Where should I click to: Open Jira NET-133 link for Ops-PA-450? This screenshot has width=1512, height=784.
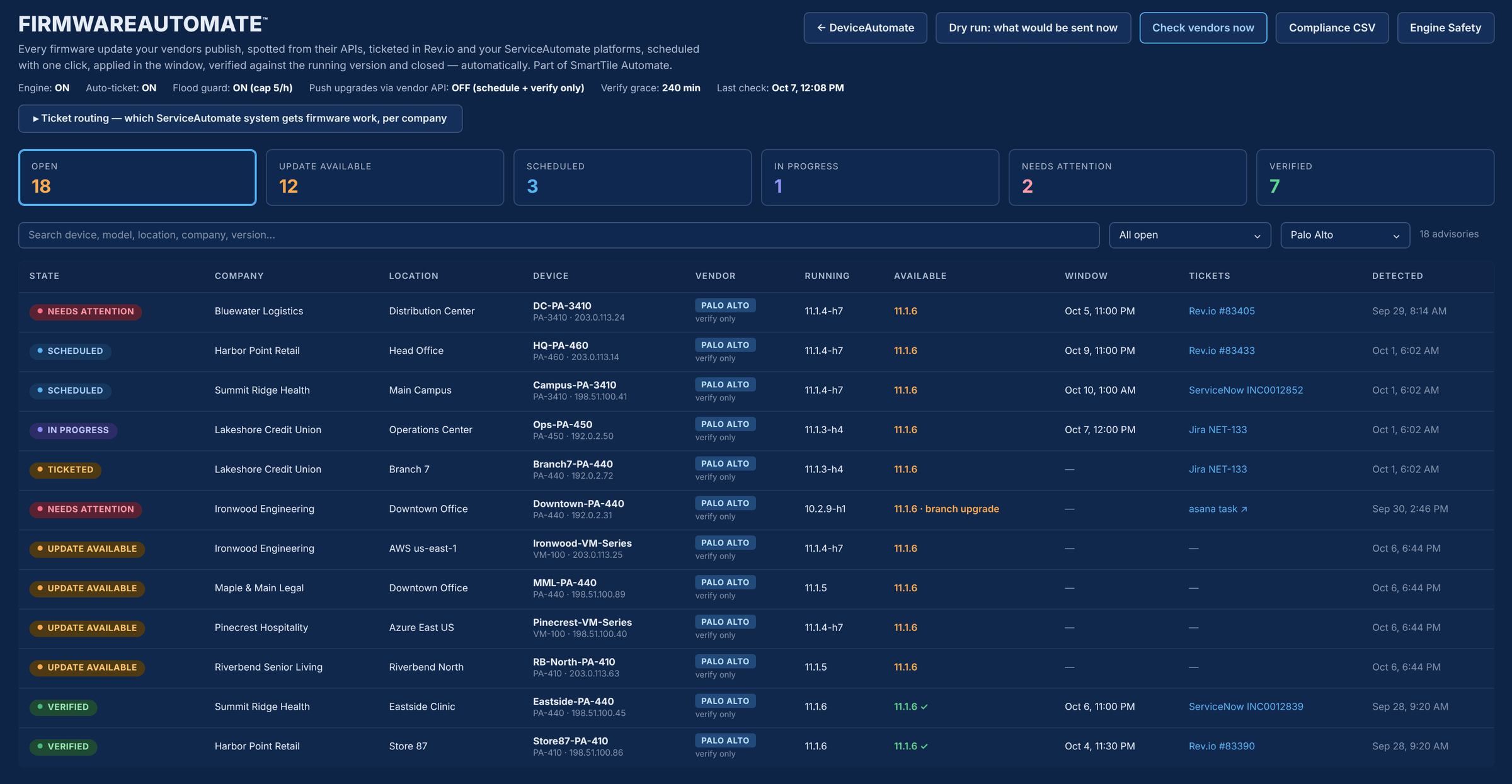pos(1218,429)
